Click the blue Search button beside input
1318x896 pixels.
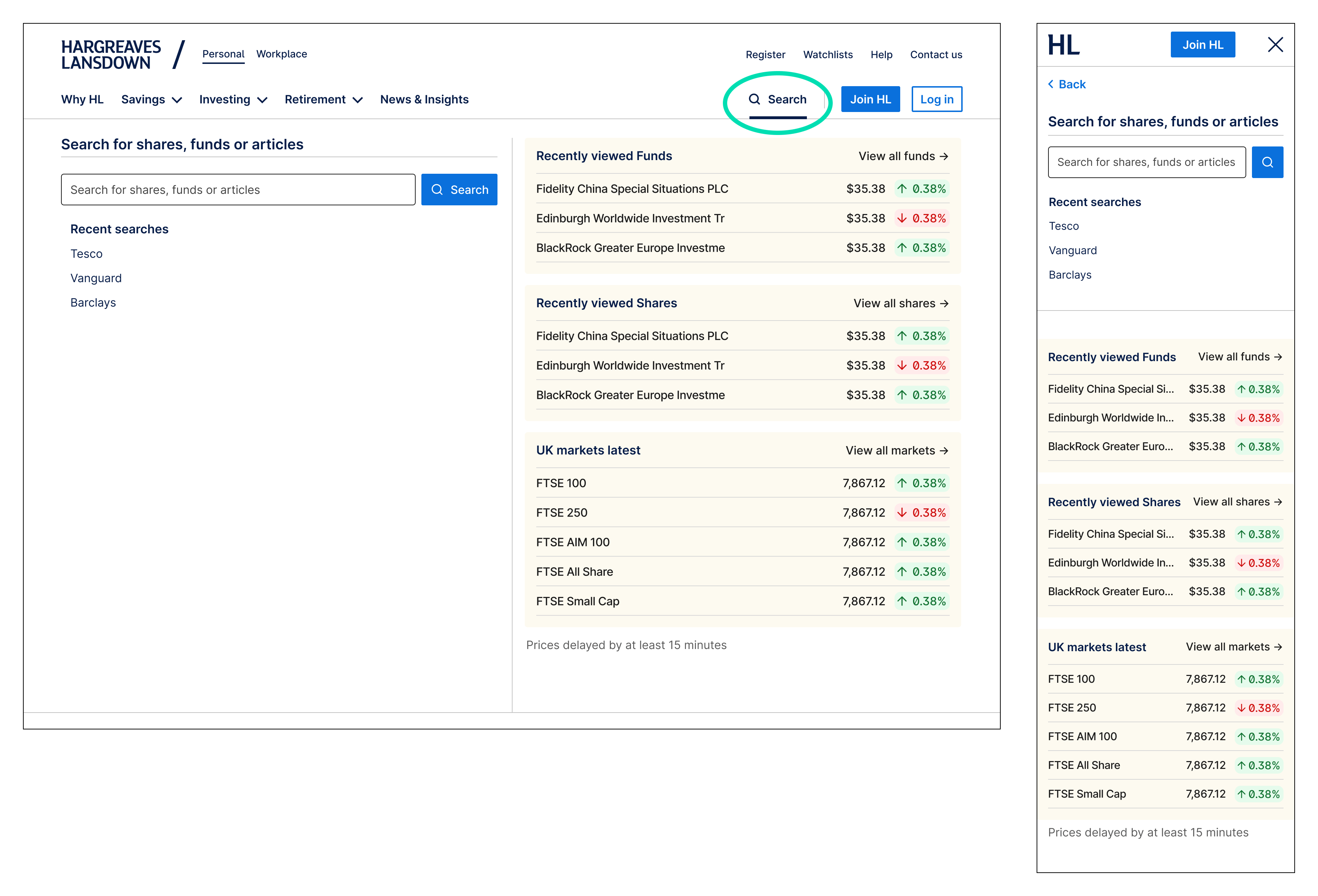[459, 190]
